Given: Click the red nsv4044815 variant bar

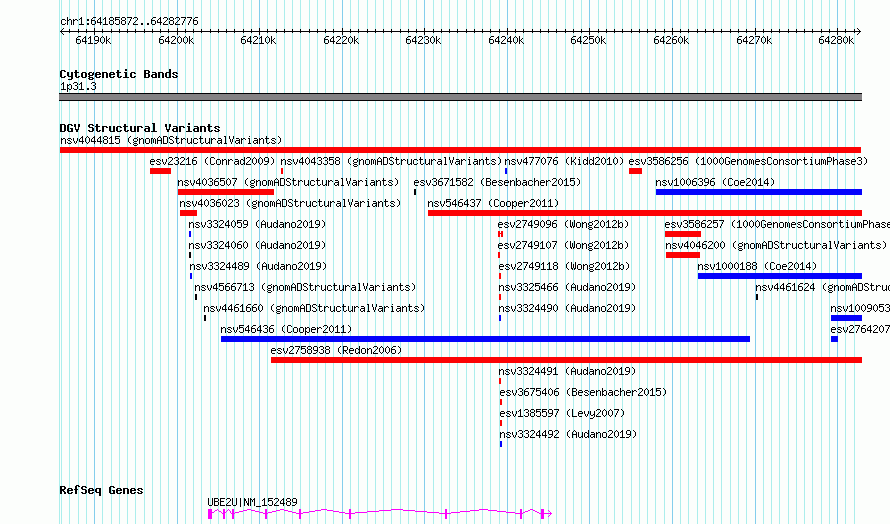Looking at the screenshot, I should pos(460,150).
